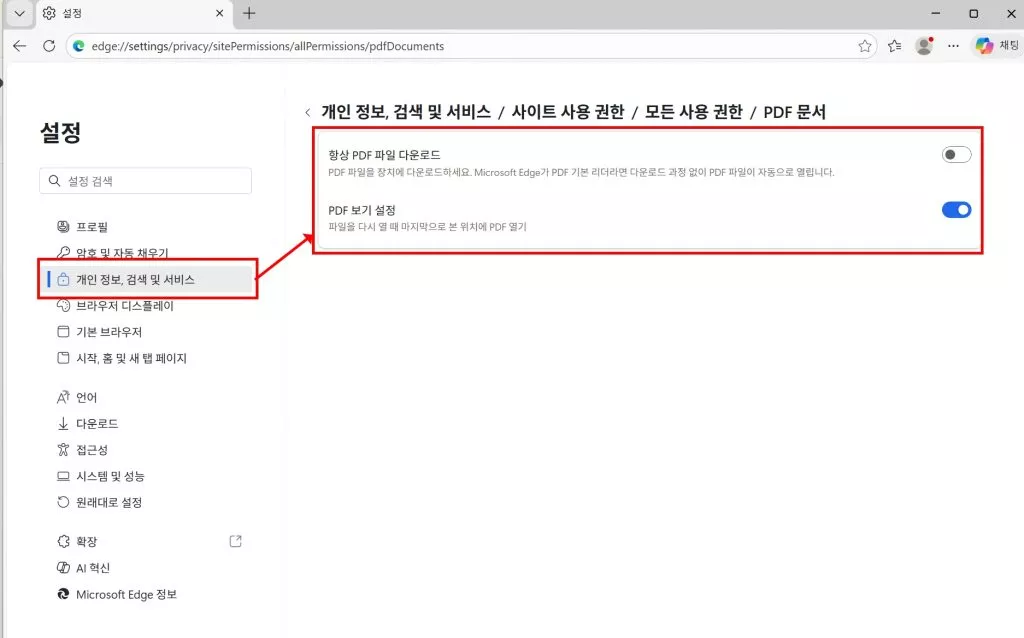Disable the PDF 보기 설정 toggle
The image size is (1024, 638).
[x=955, y=210]
